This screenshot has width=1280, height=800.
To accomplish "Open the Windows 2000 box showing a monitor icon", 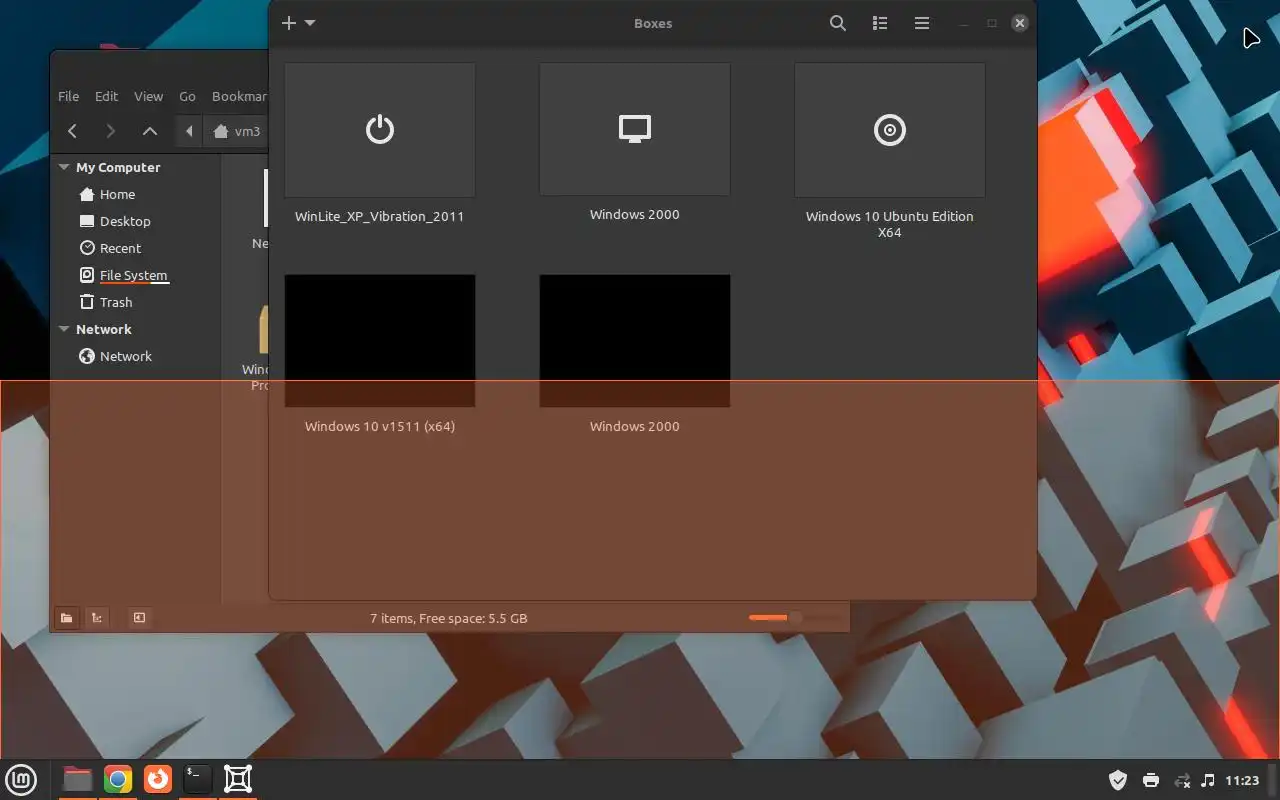I will [x=635, y=129].
